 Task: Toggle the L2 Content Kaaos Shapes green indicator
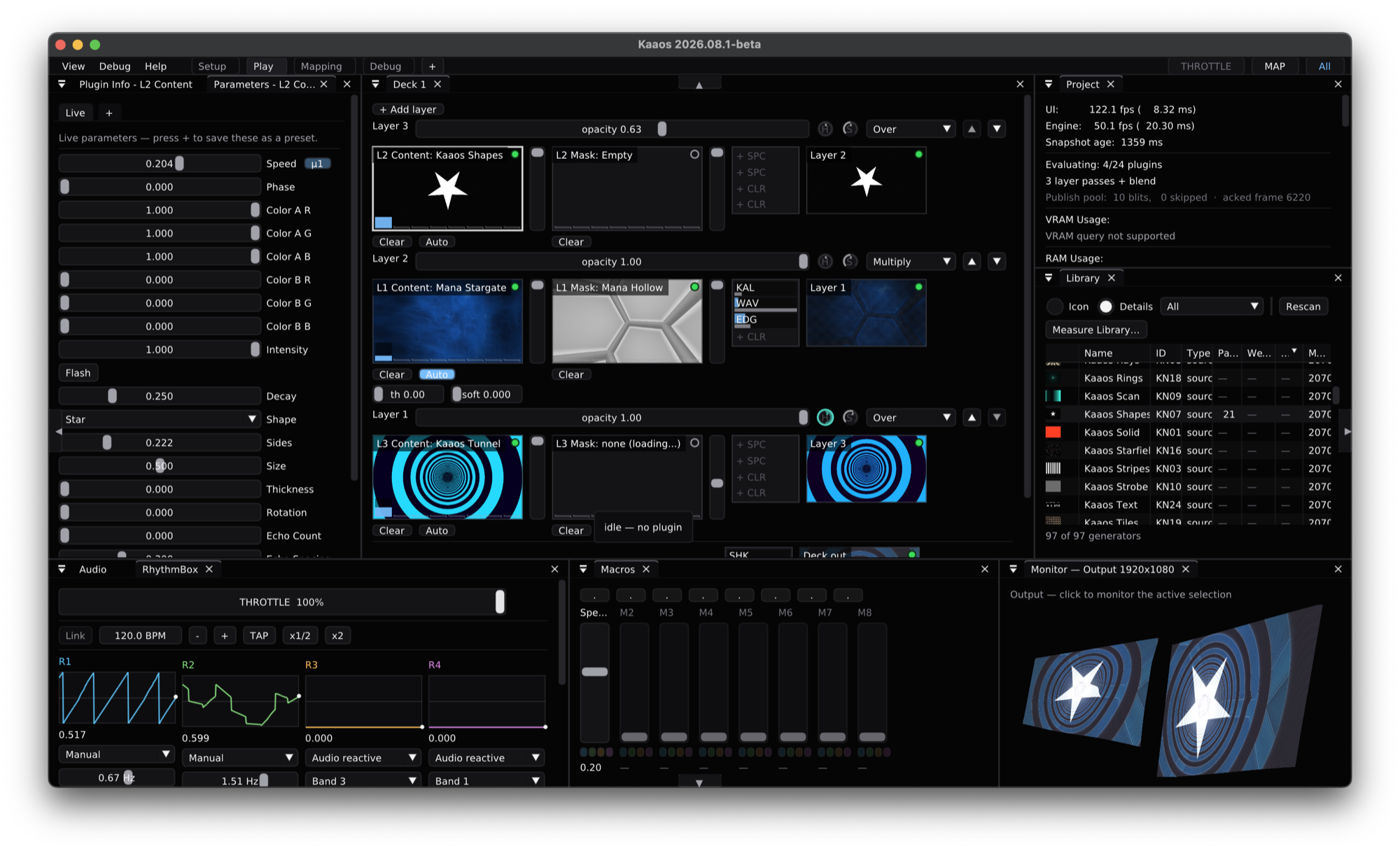point(515,154)
